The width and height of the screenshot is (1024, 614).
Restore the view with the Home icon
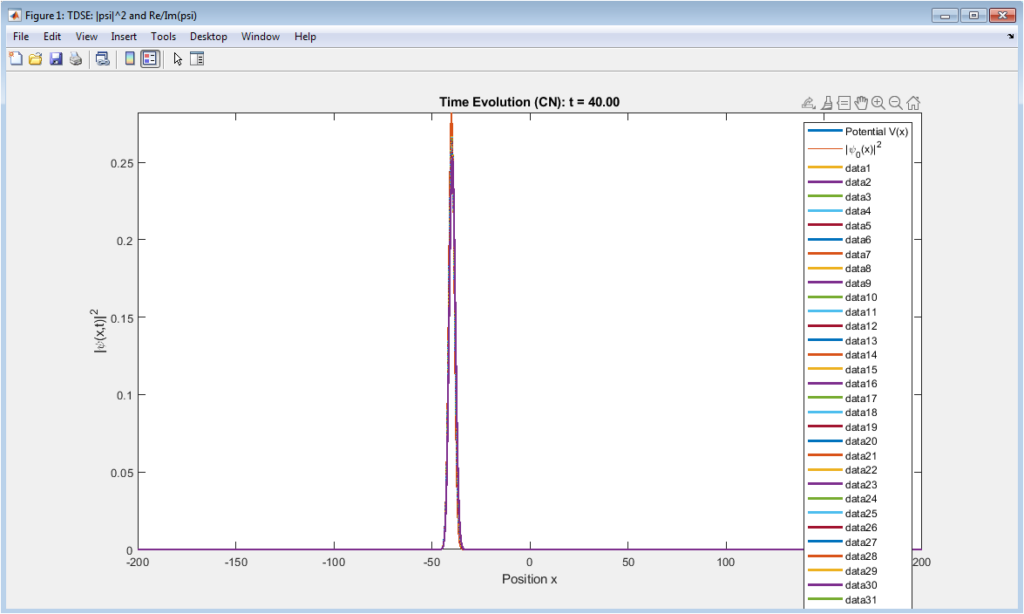[x=913, y=101]
